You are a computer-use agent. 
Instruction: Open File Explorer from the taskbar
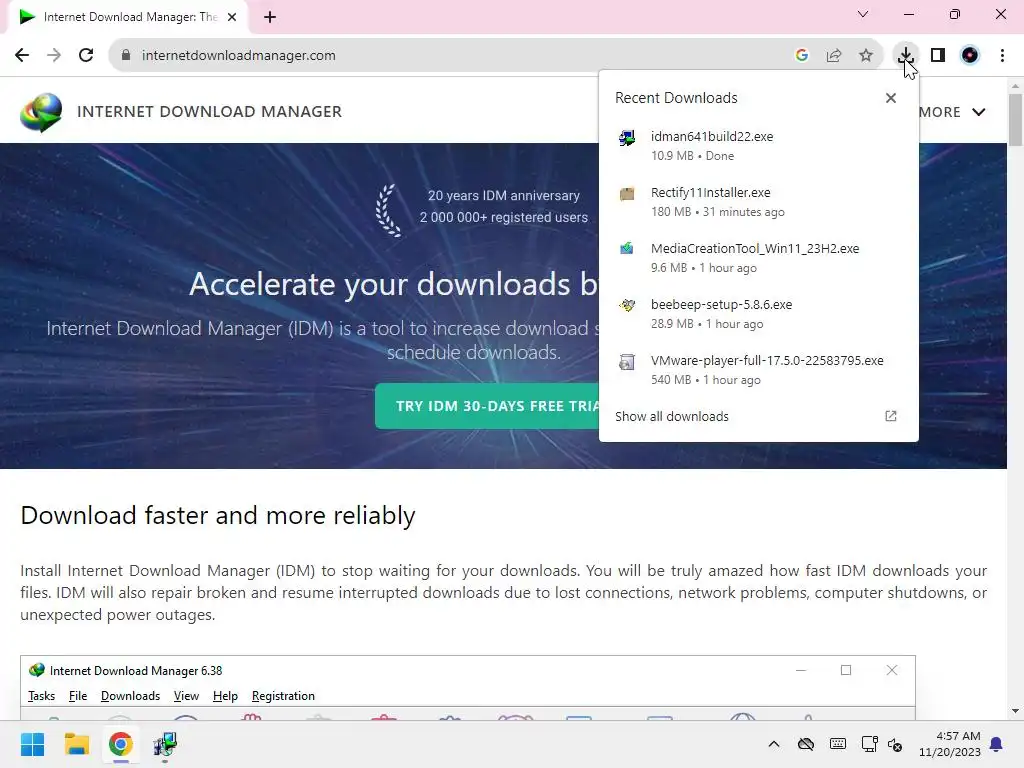[x=76, y=744]
